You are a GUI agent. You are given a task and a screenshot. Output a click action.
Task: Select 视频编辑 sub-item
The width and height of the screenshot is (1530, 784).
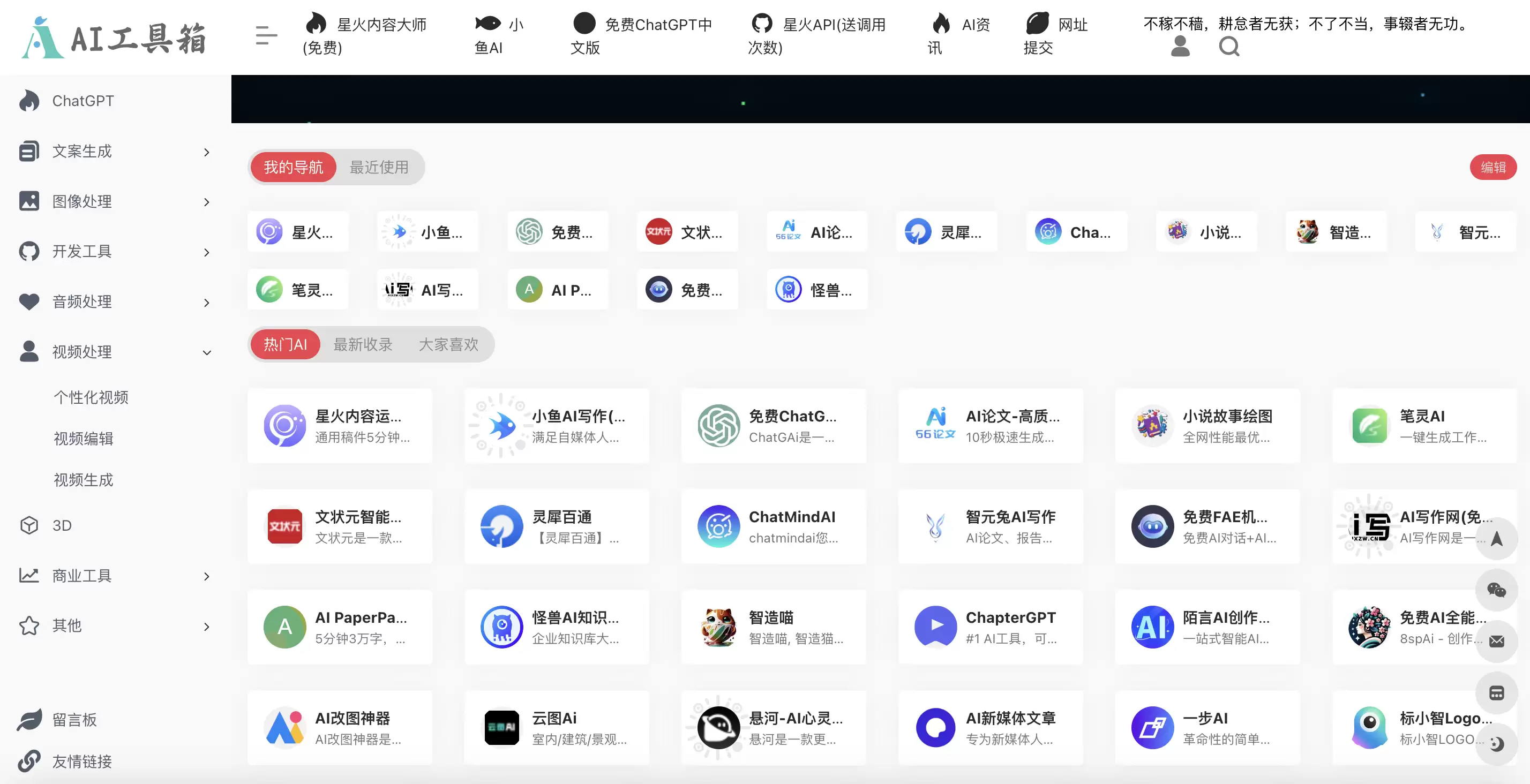click(83, 439)
